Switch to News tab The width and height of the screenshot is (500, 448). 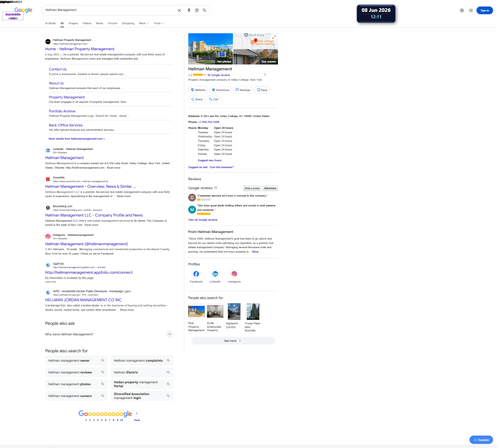pos(99,23)
